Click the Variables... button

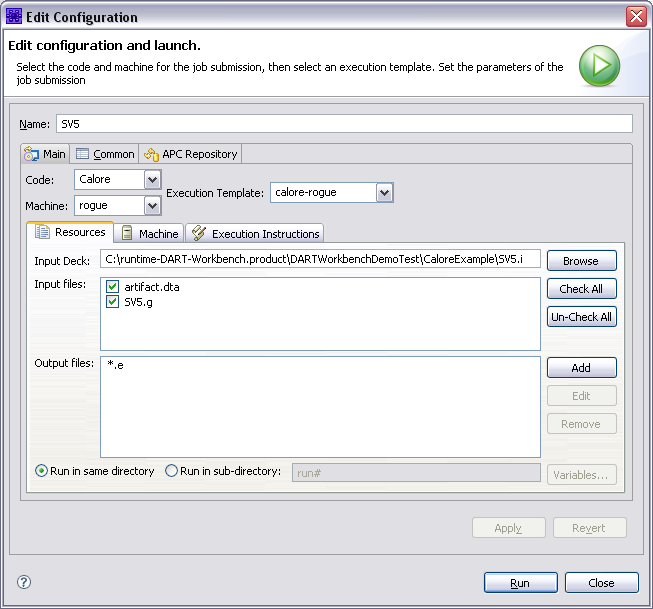[x=581, y=475]
